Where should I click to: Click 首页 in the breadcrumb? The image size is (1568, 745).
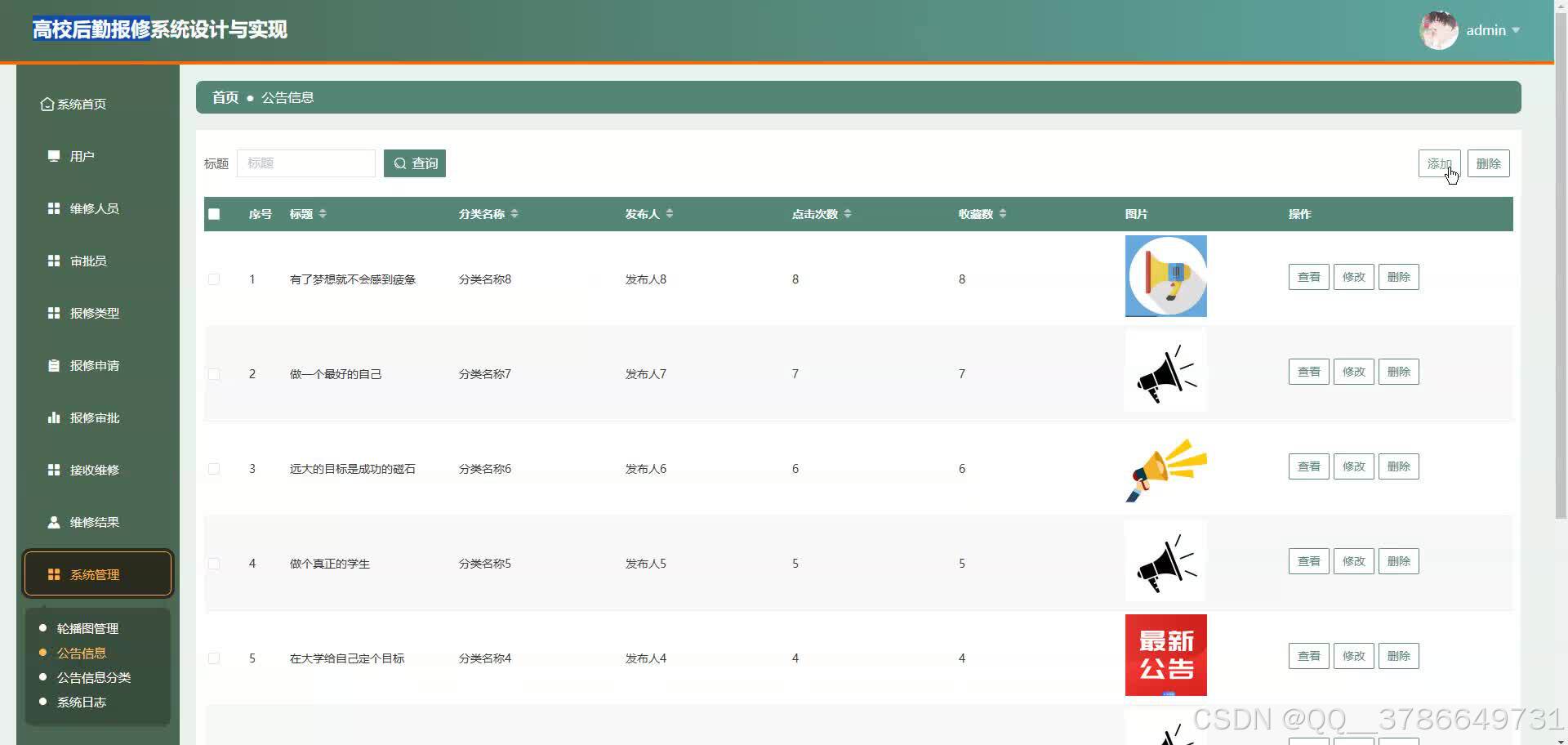(x=225, y=97)
